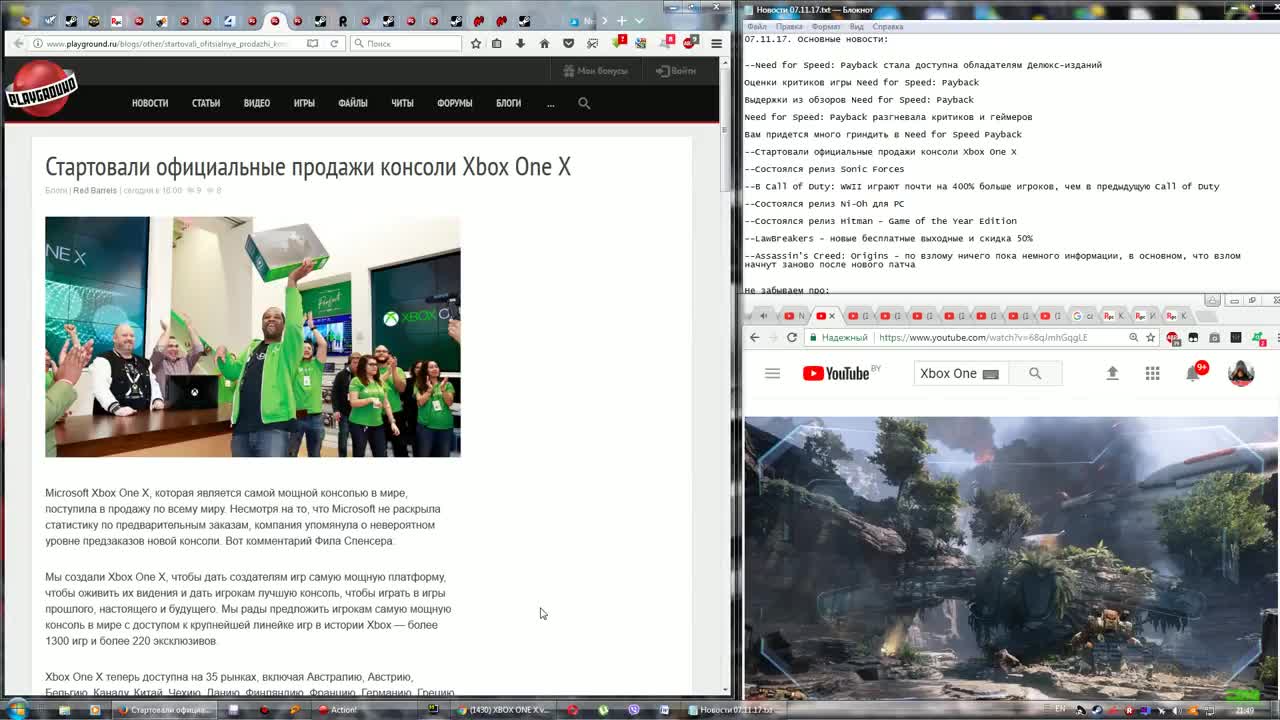
Task: Open Firefox Pocket icon
Action: coord(569,43)
